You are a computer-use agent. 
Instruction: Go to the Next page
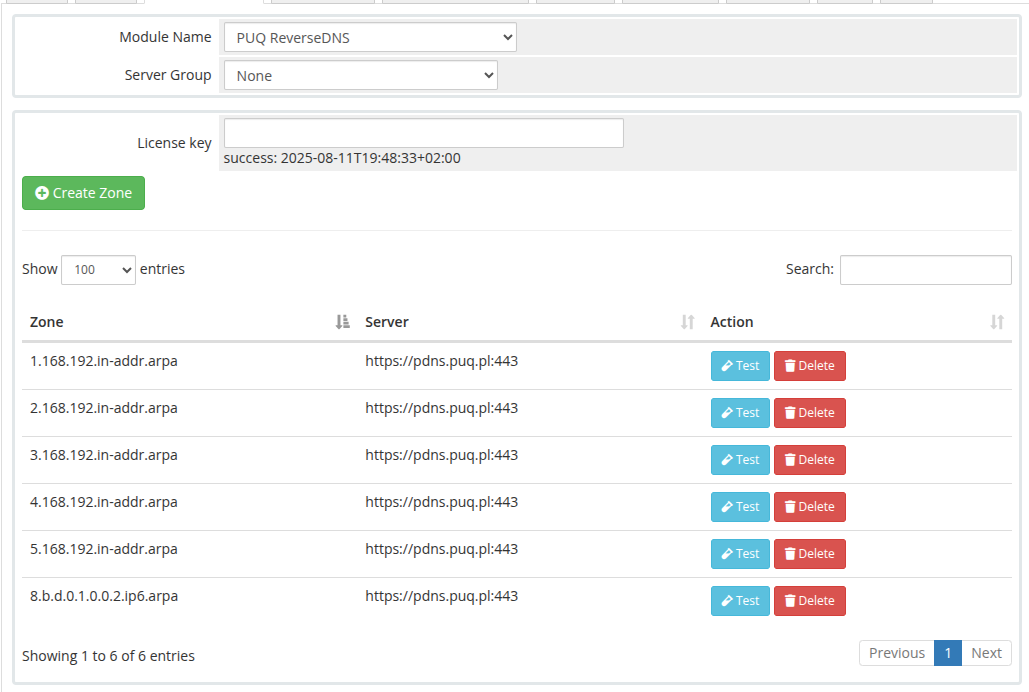986,653
